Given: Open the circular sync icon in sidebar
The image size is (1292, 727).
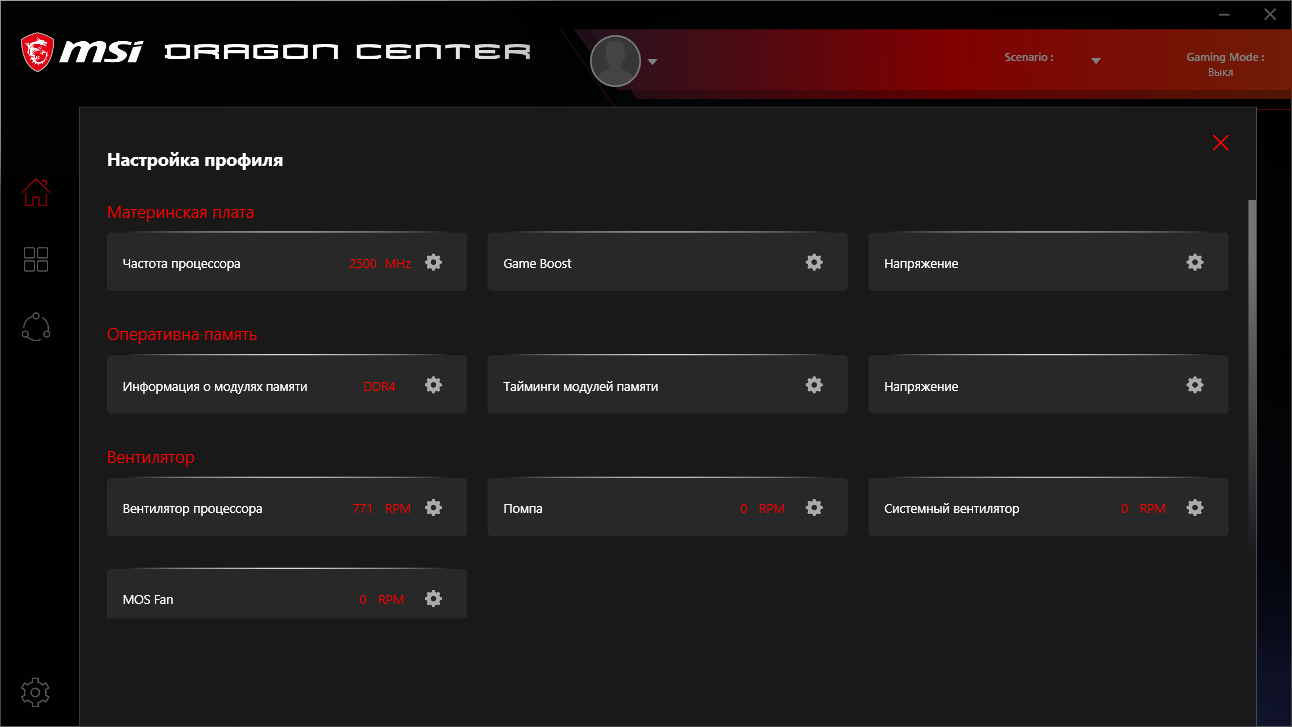Looking at the screenshot, I should coord(36,327).
